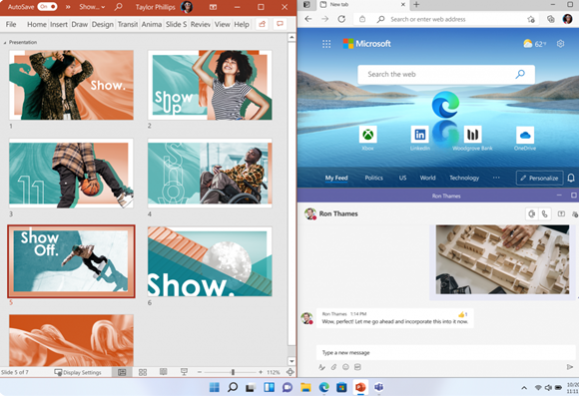Open PowerPoint from the Windows taskbar

point(360,387)
